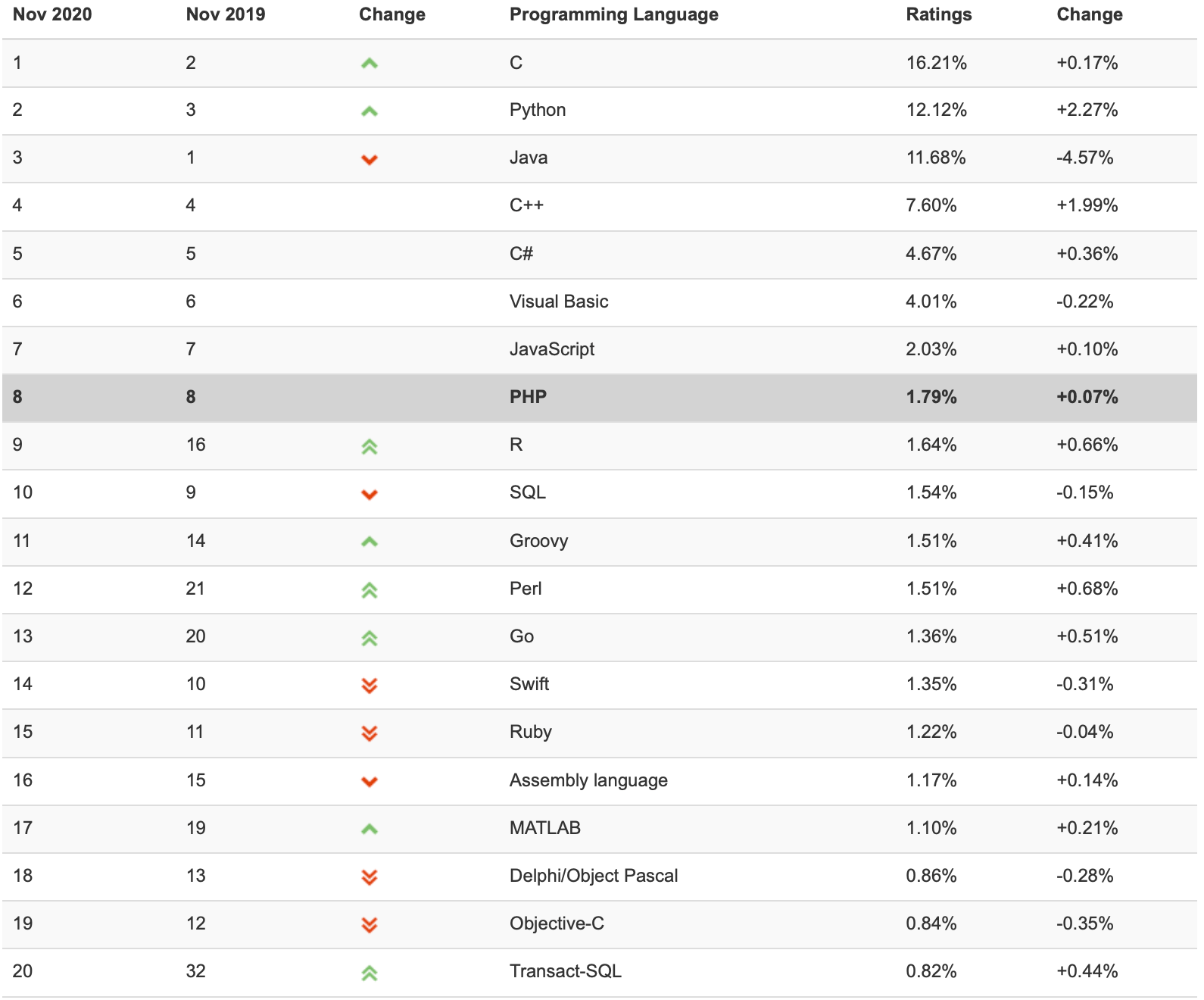This screenshot has height=1000, width=1204.
Task: Click the JavaScript language name
Action: point(552,349)
